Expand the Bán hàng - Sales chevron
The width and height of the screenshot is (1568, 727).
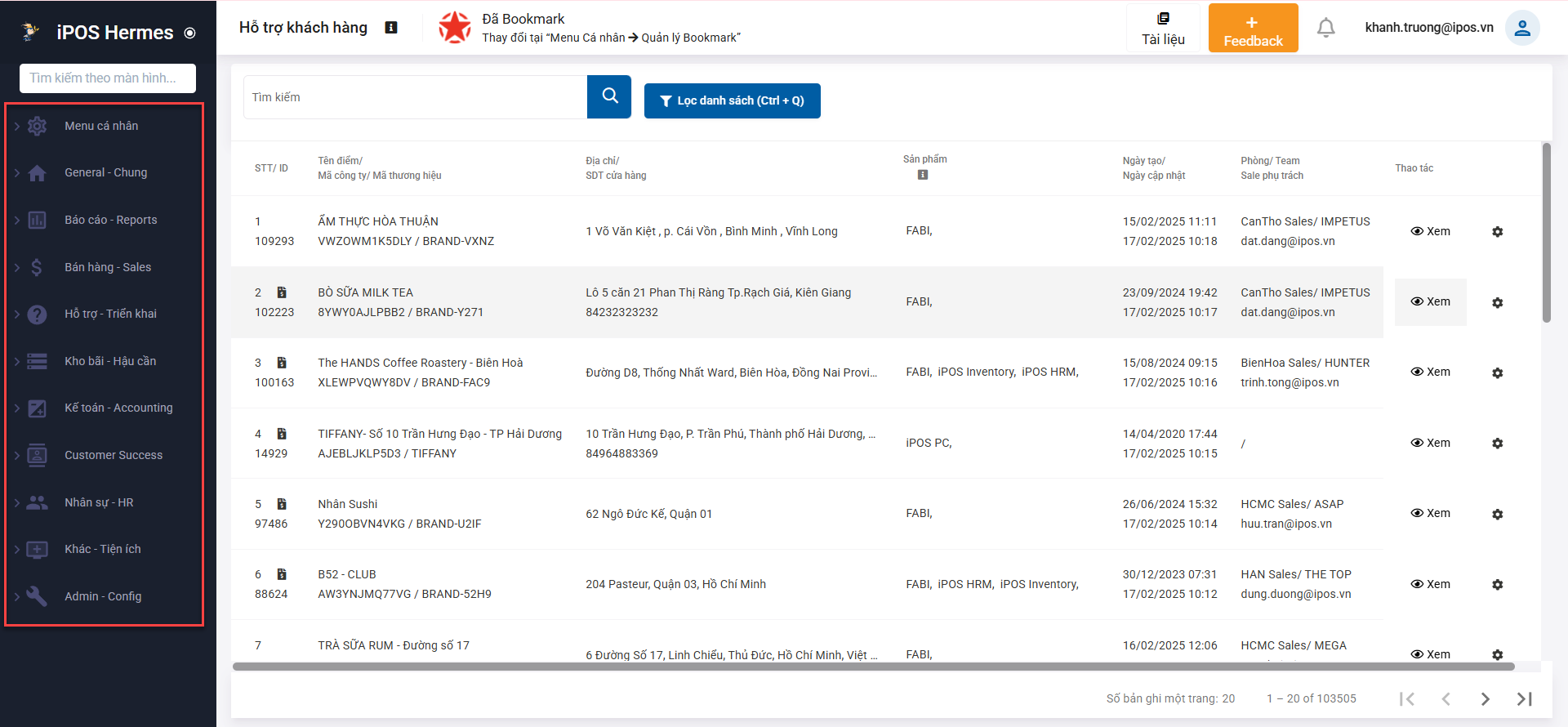tap(16, 267)
